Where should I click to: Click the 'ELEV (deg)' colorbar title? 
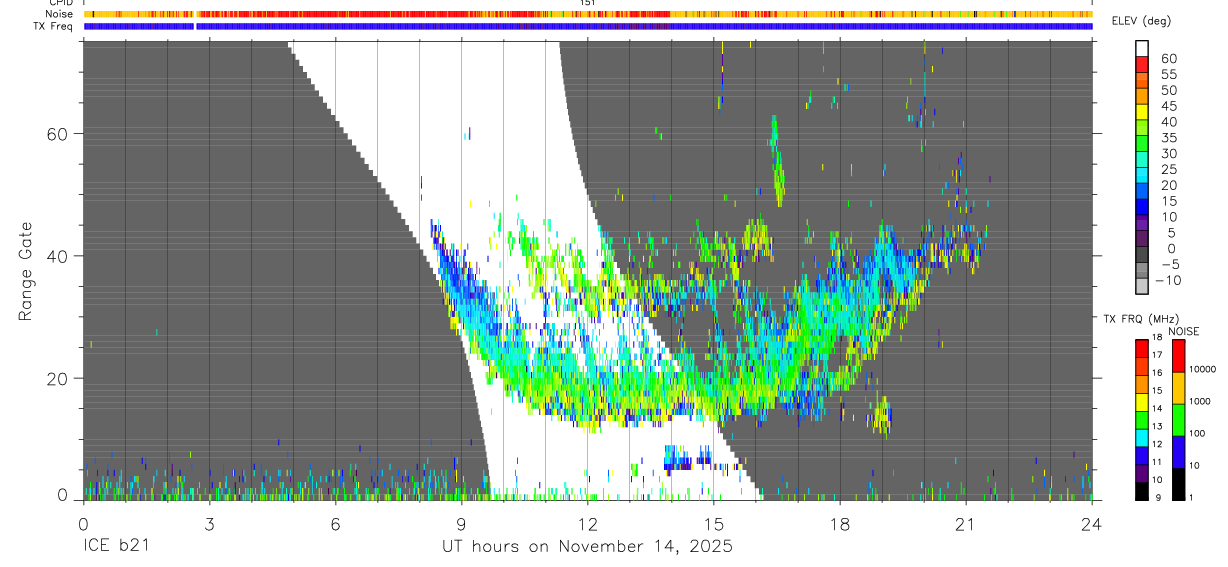coord(1144,21)
